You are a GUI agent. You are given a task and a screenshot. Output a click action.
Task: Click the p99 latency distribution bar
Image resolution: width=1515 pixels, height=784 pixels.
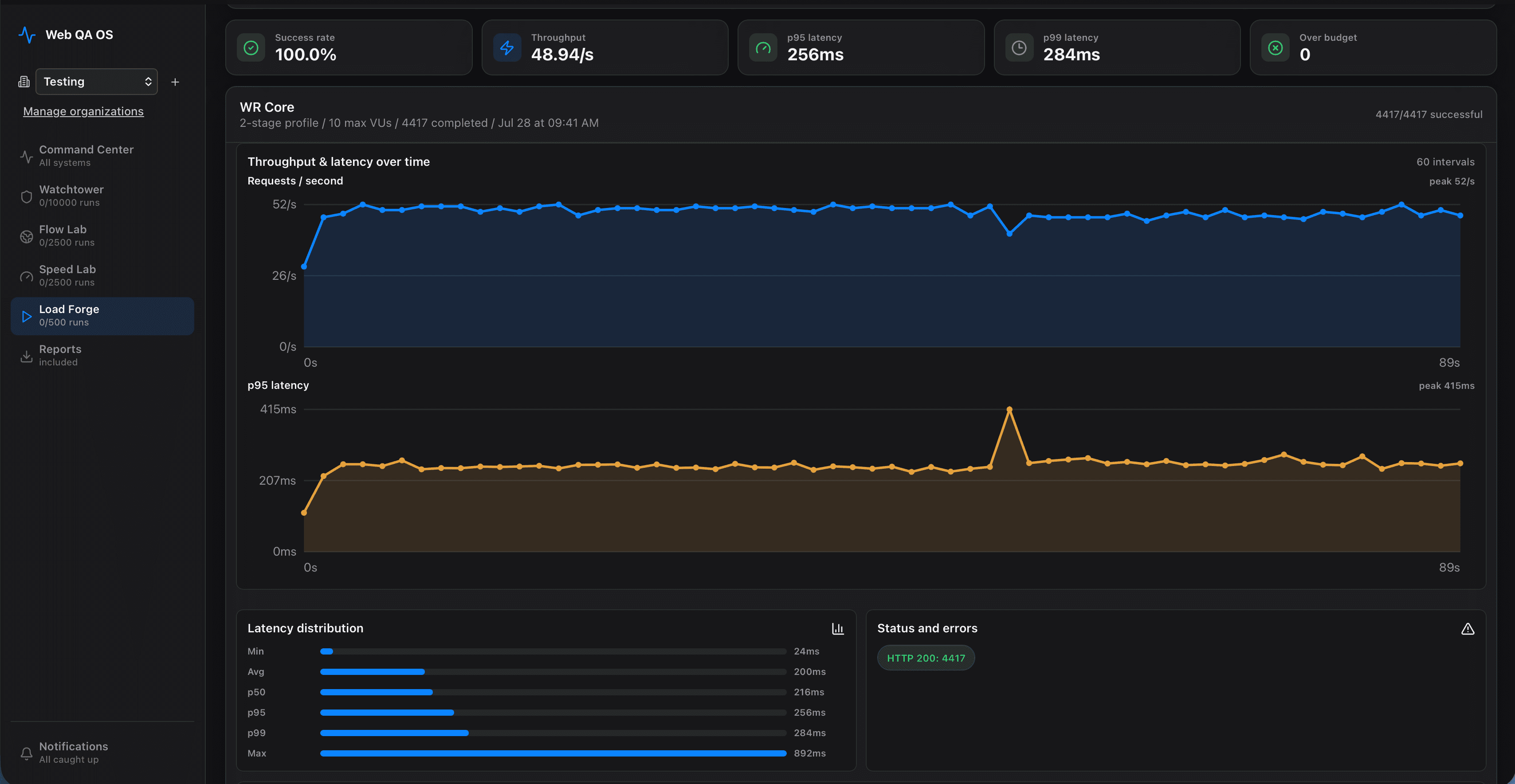[x=553, y=733]
